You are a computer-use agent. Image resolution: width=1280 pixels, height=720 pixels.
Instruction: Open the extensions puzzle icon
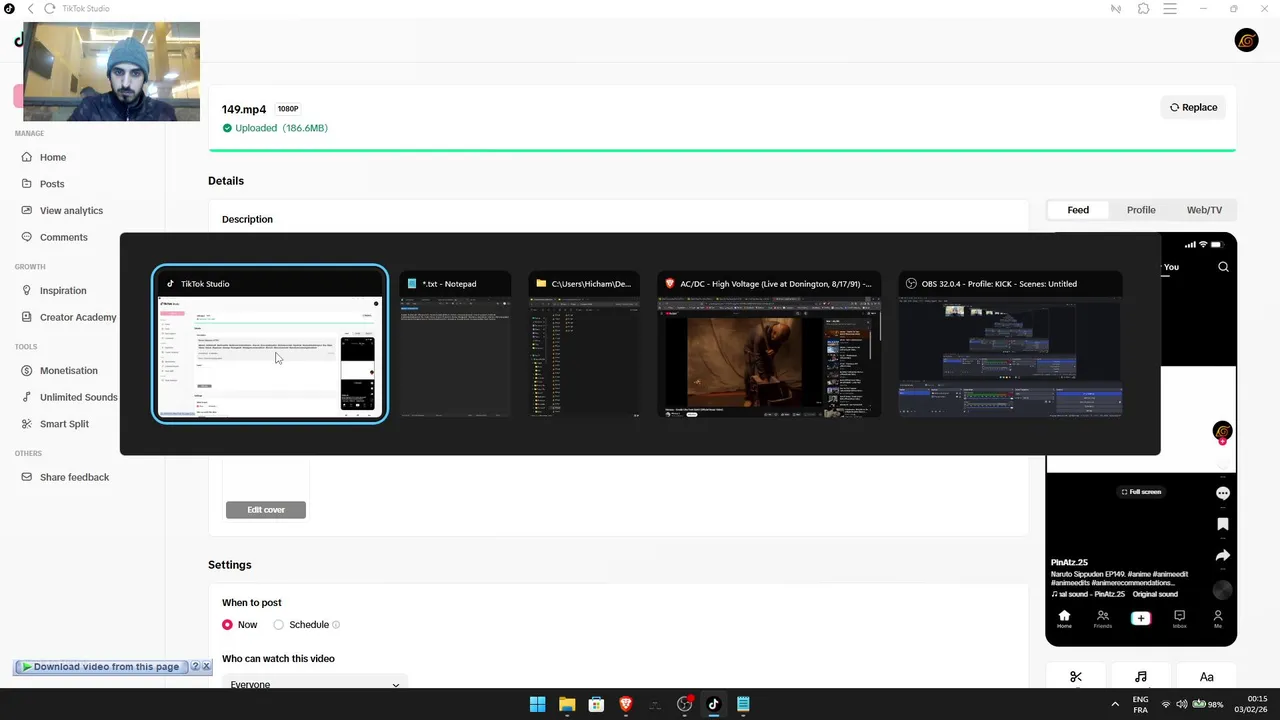coord(1143,9)
